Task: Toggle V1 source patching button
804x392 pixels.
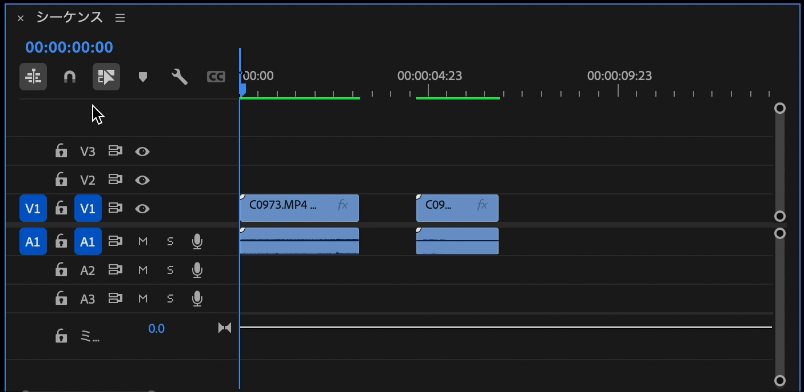Action: 33,208
